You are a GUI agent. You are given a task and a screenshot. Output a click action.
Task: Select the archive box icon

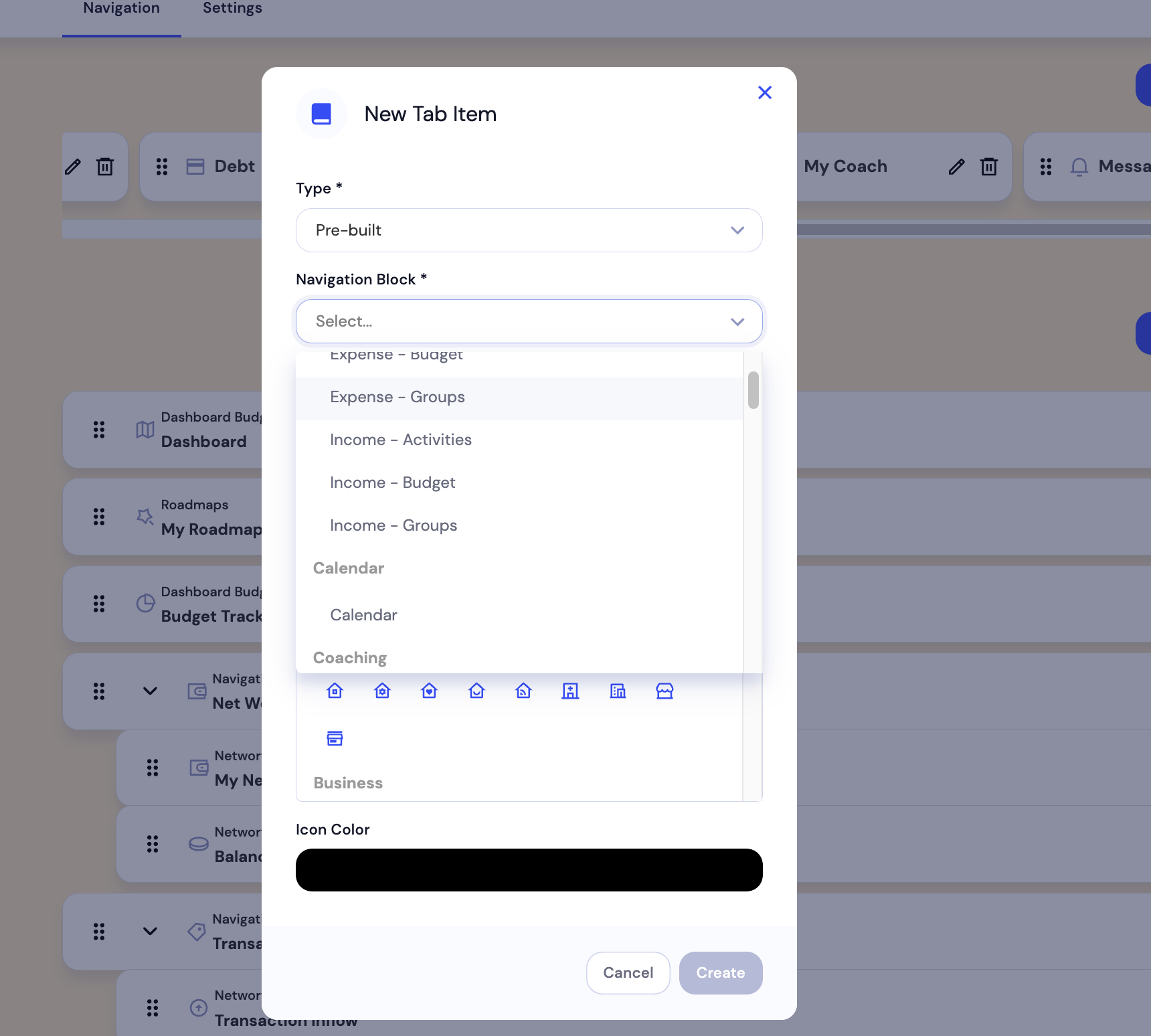coord(335,738)
